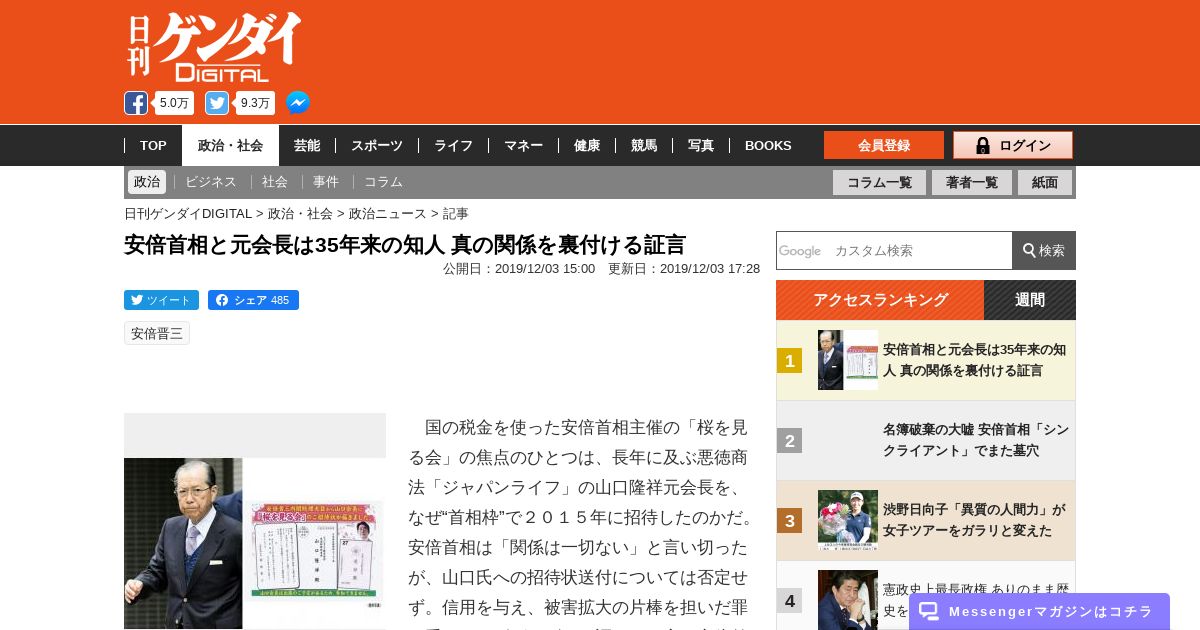This screenshot has width=1200, height=630.
Task: Click the 日刊ゲンダイ DIGITAL logo
Action: pyautogui.click(x=214, y=47)
